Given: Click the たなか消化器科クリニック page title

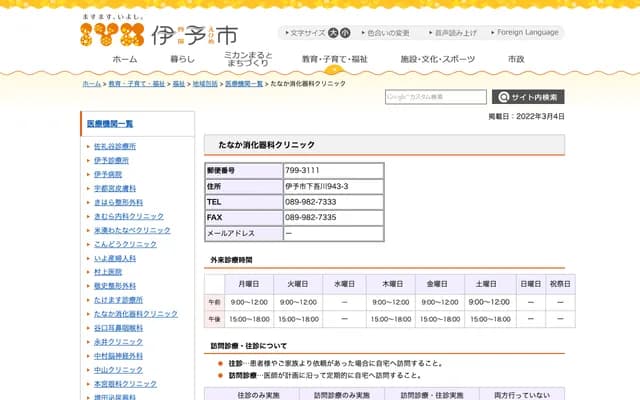Looking at the screenshot, I should click(x=267, y=145).
